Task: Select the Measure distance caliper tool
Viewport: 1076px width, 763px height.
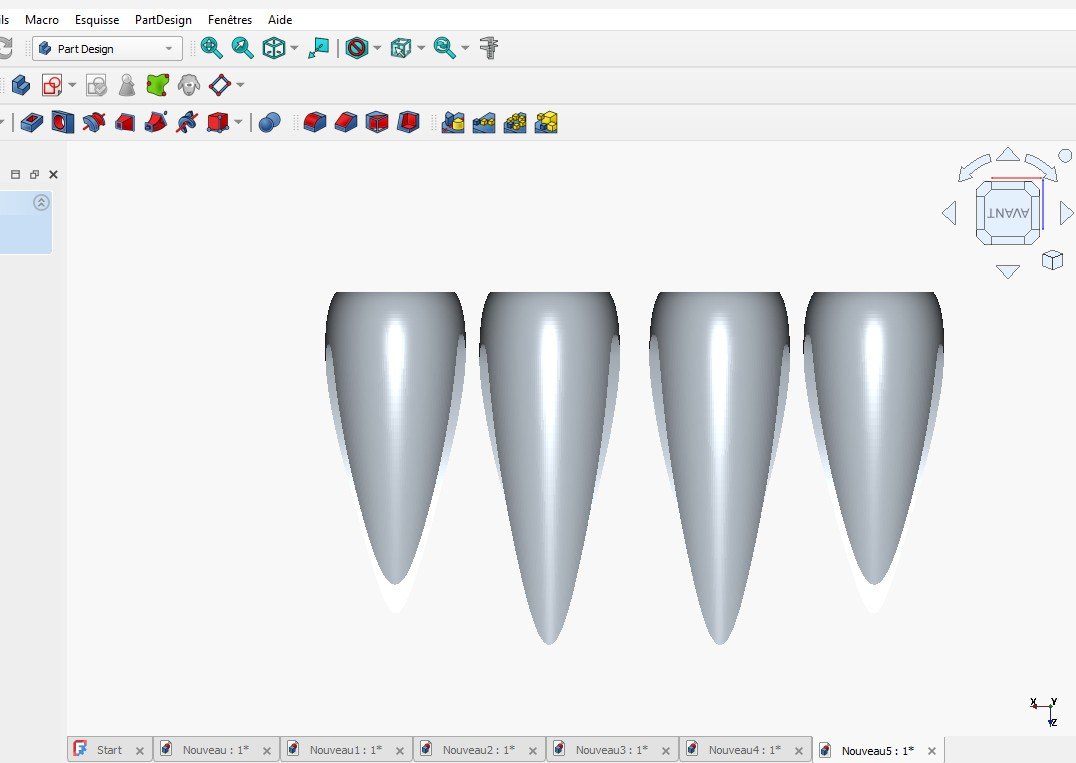Action: [x=489, y=48]
